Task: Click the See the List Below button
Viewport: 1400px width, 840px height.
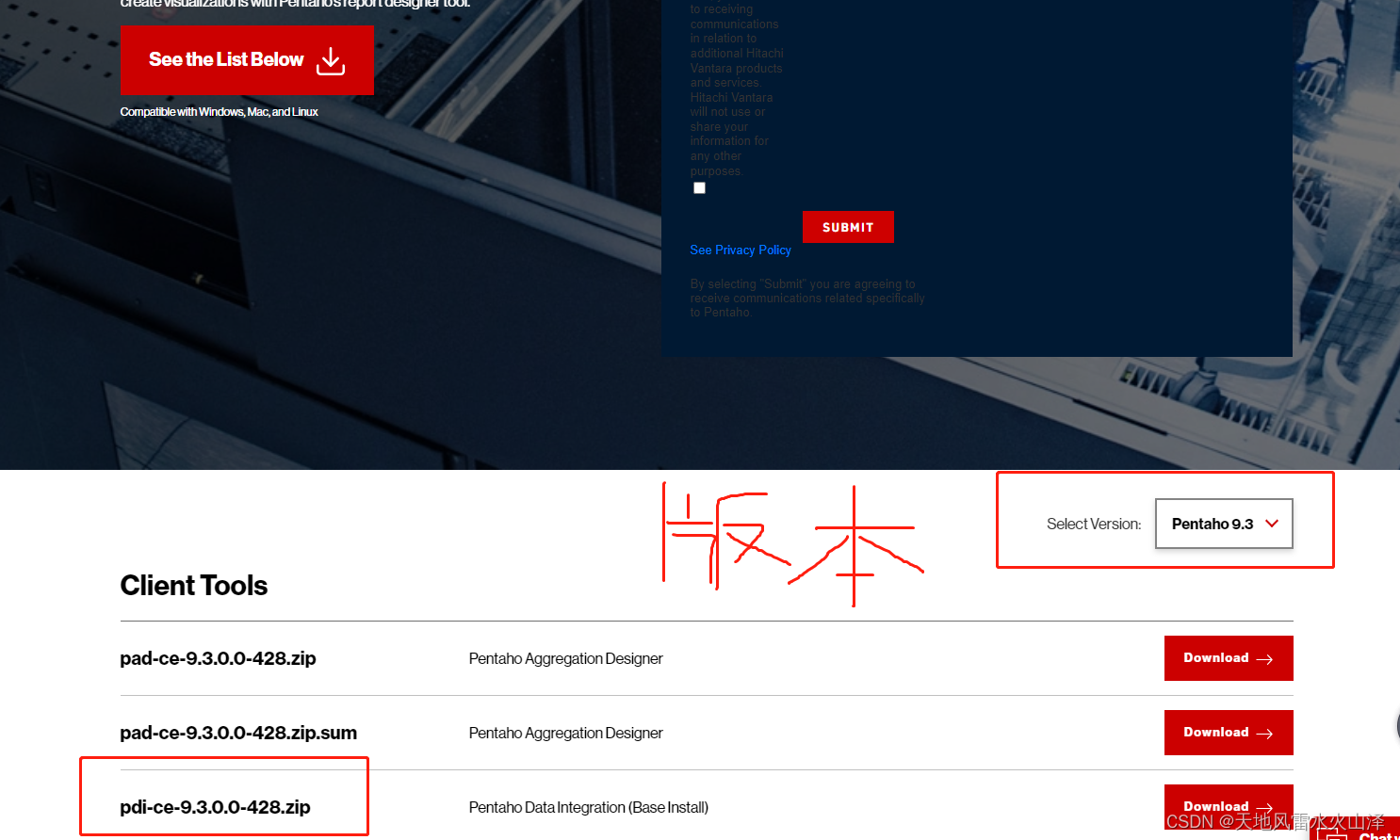Action: pos(247,60)
